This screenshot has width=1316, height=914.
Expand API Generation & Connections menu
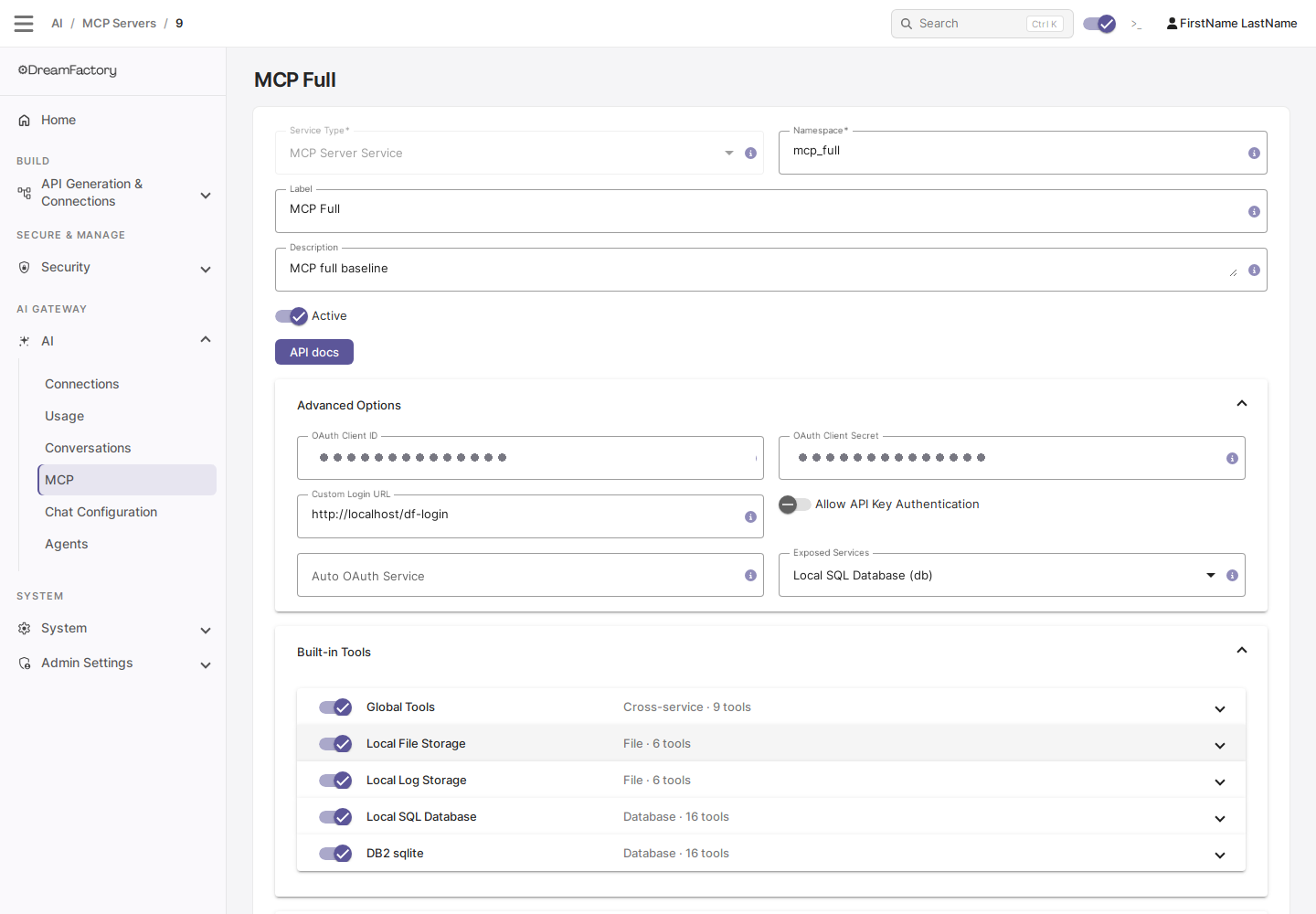206,196
